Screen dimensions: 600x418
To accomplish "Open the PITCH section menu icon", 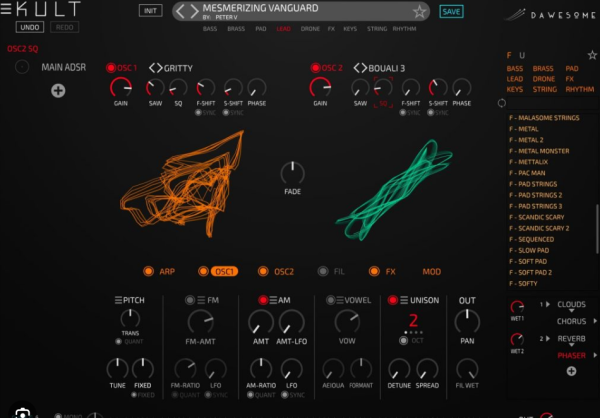I will pos(119,300).
